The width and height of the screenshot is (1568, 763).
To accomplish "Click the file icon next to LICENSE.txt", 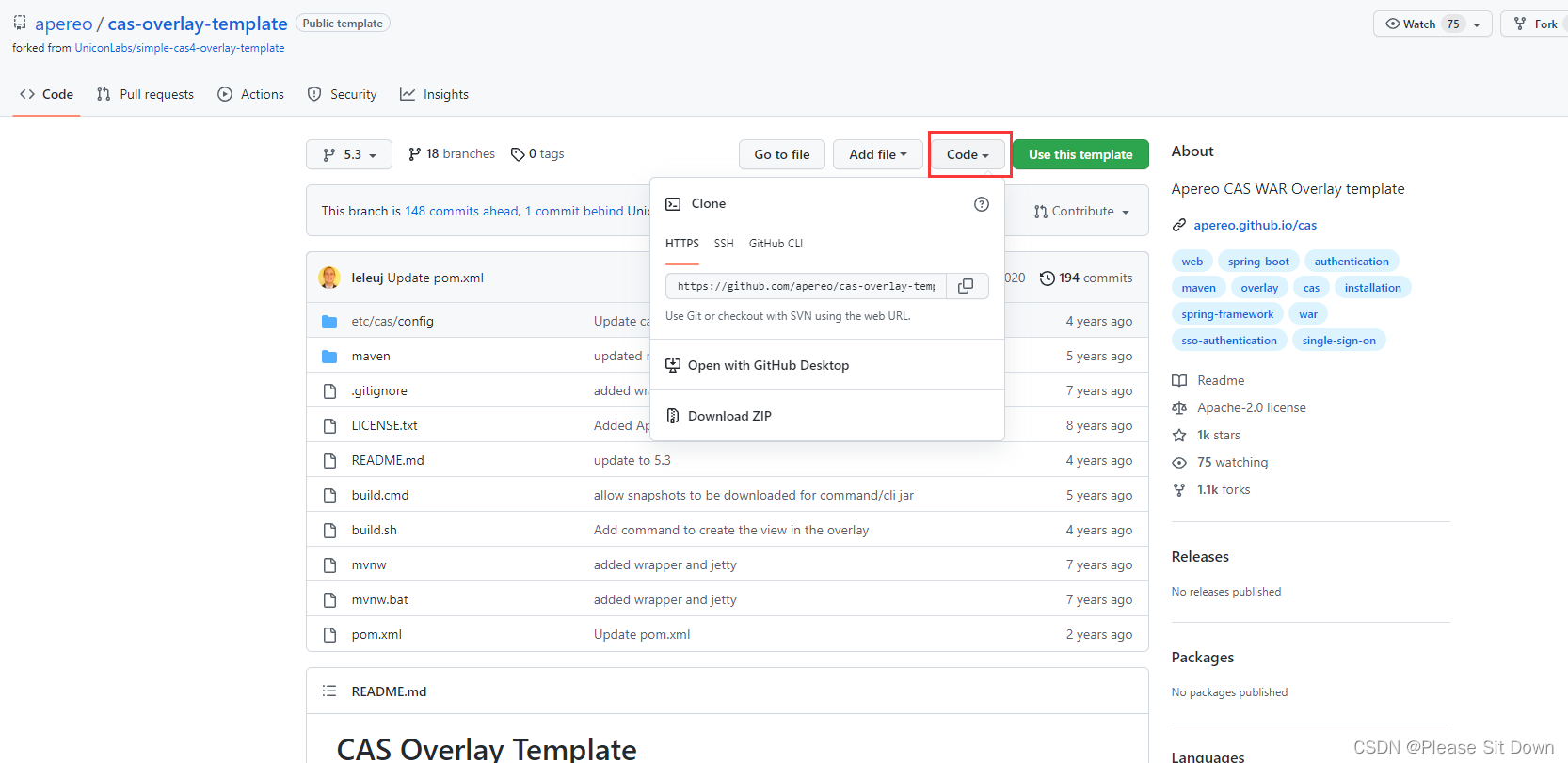I will [x=329, y=426].
